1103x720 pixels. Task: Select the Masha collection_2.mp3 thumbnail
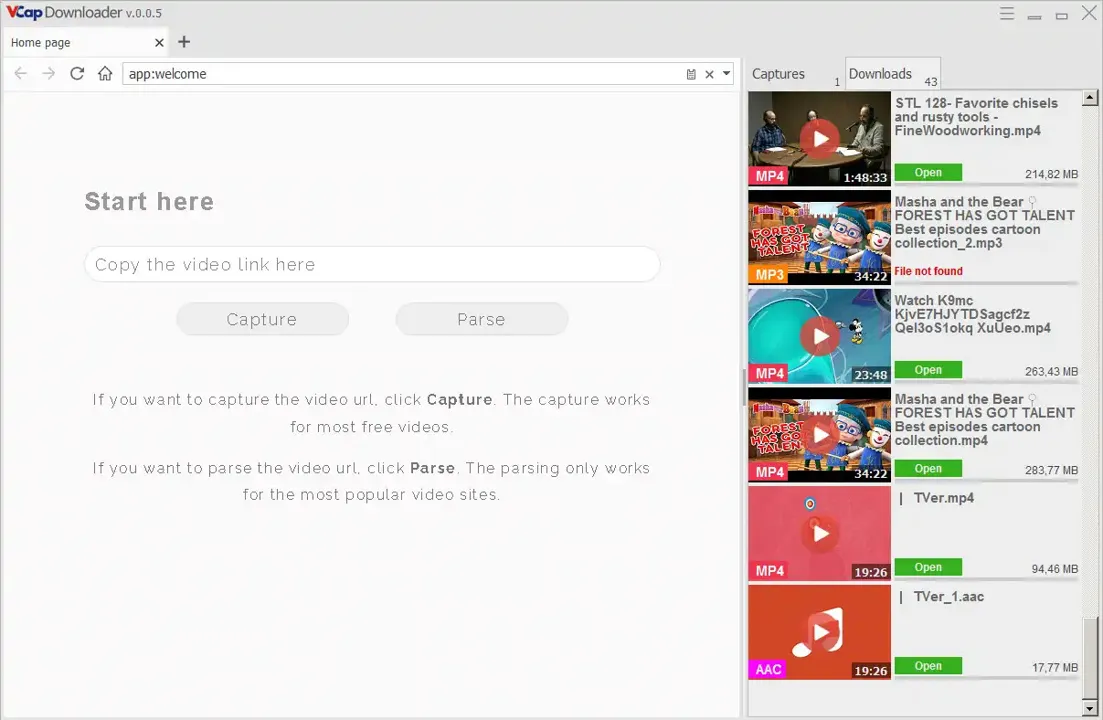click(820, 238)
